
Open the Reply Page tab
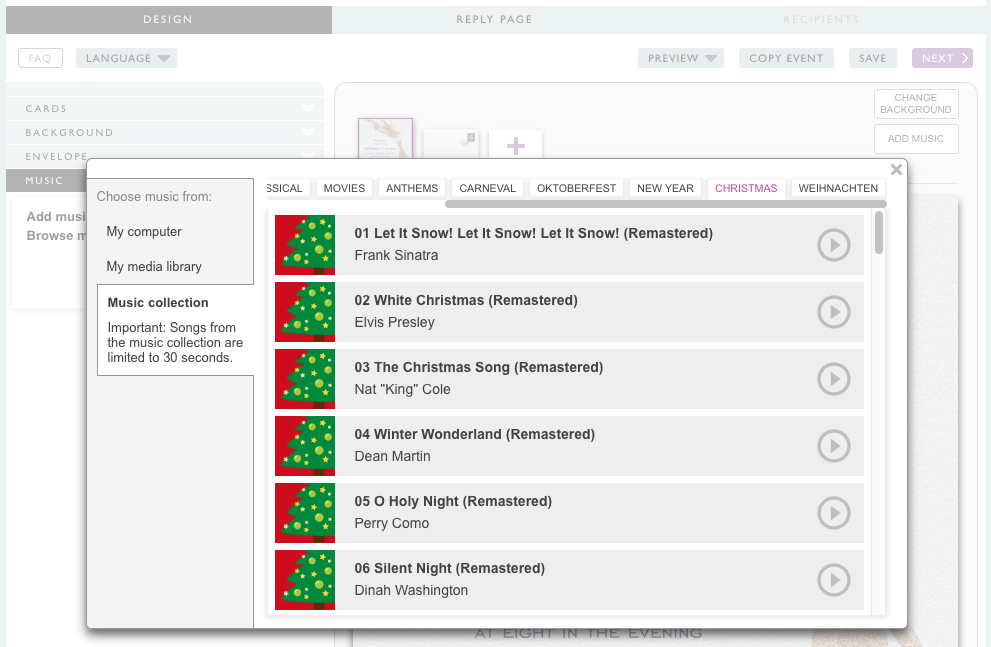coord(494,19)
